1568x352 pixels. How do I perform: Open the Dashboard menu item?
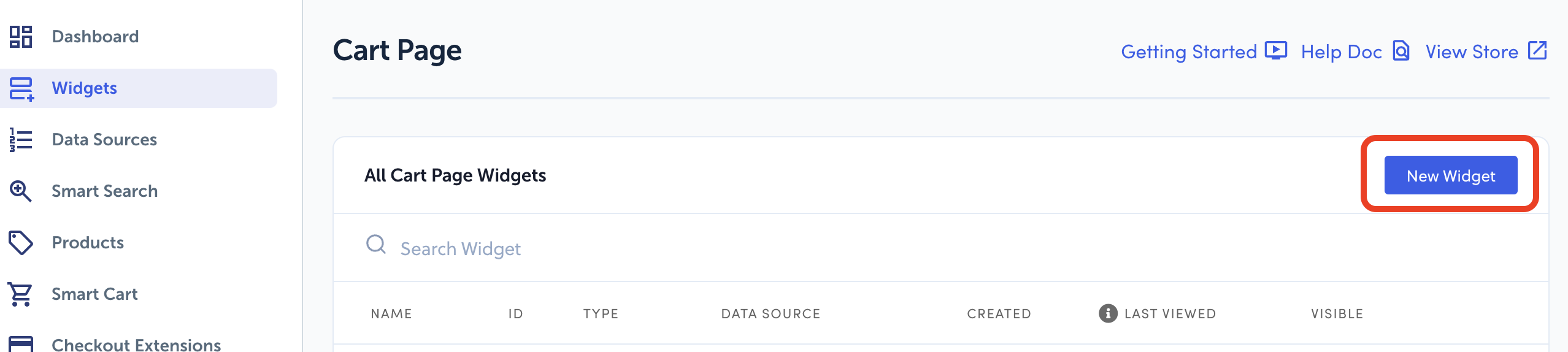95,37
